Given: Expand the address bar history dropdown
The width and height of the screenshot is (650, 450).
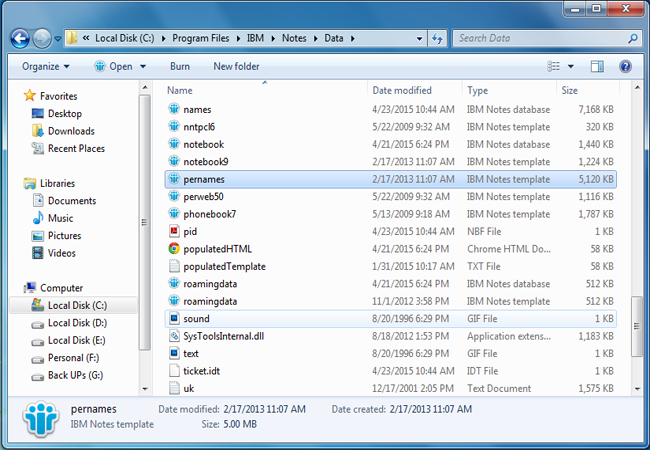Looking at the screenshot, I should point(420,39).
